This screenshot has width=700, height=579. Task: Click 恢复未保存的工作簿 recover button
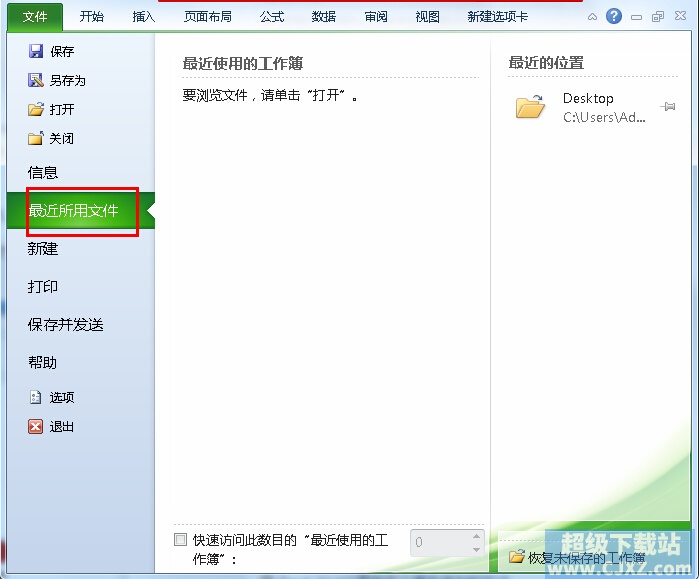577,557
